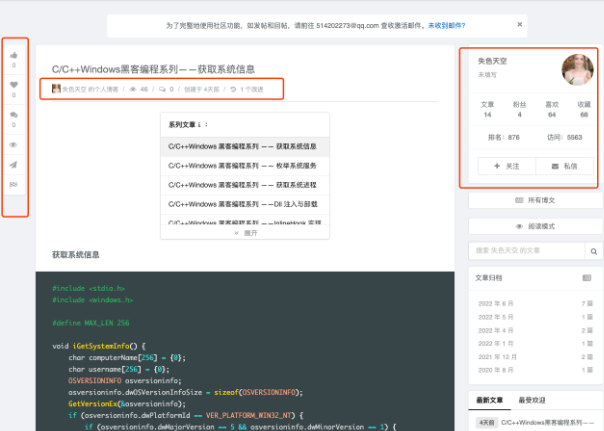Switch to the 最新文章 tab
Image resolution: width=604 pixels, height=431 pixels.
pos(490,400)
